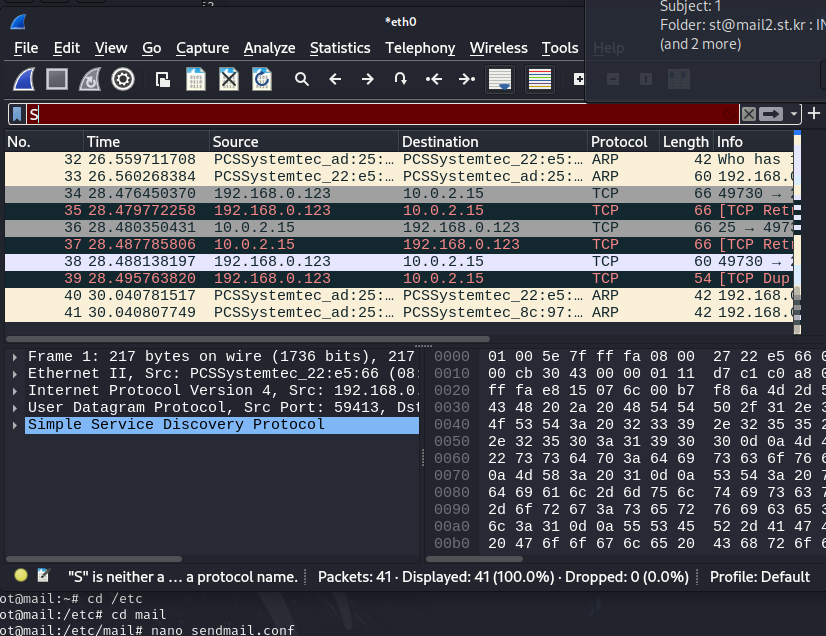Go back in packet history
This screenshot has width=826, height=636.
[335, 80]
